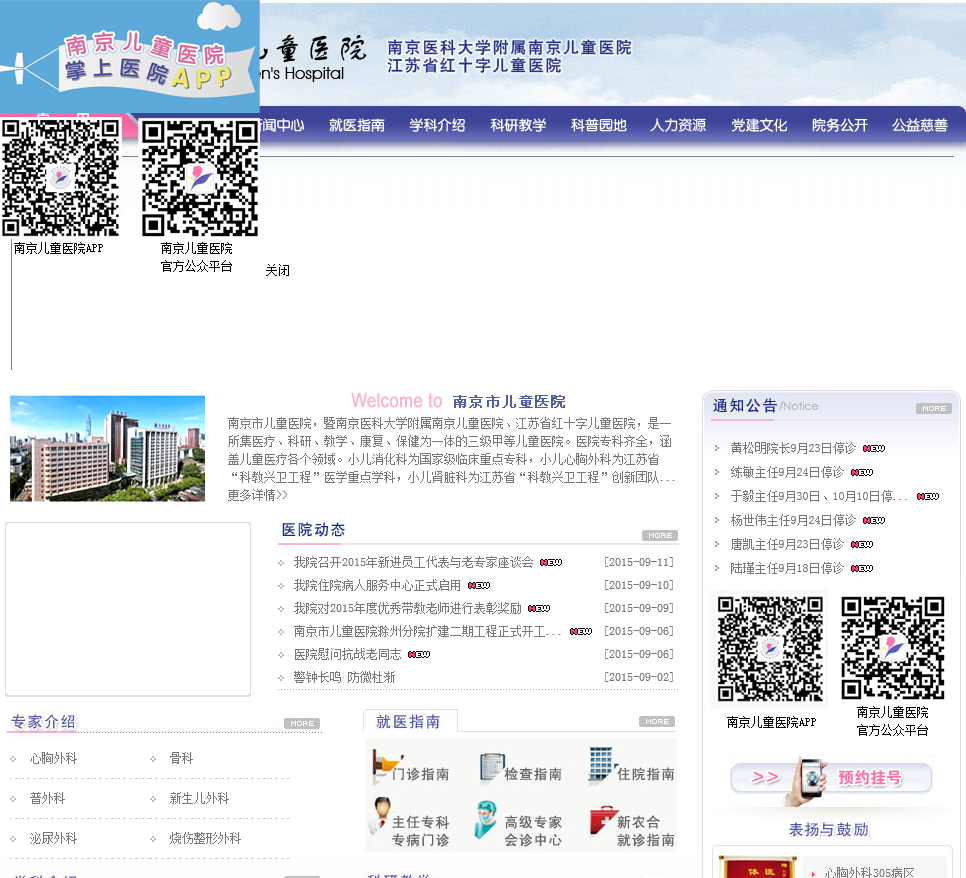Viewport: 966px width, 878px height.
Task: Open news 南京市儿童医院滁州分院扩建二期工程
Action: click(428, 632)
